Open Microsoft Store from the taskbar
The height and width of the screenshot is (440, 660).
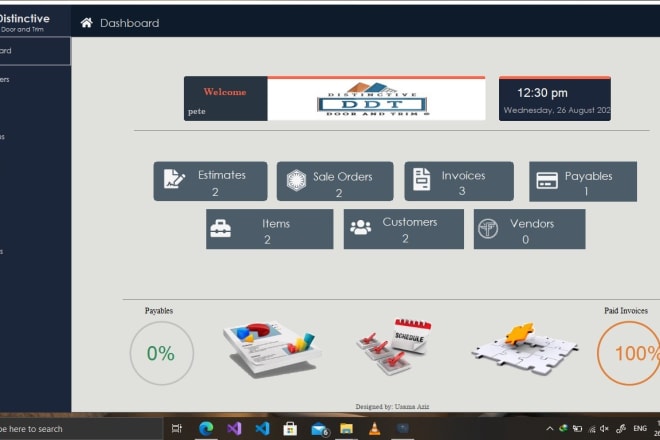pyautogui.click(x=290, y=429)
